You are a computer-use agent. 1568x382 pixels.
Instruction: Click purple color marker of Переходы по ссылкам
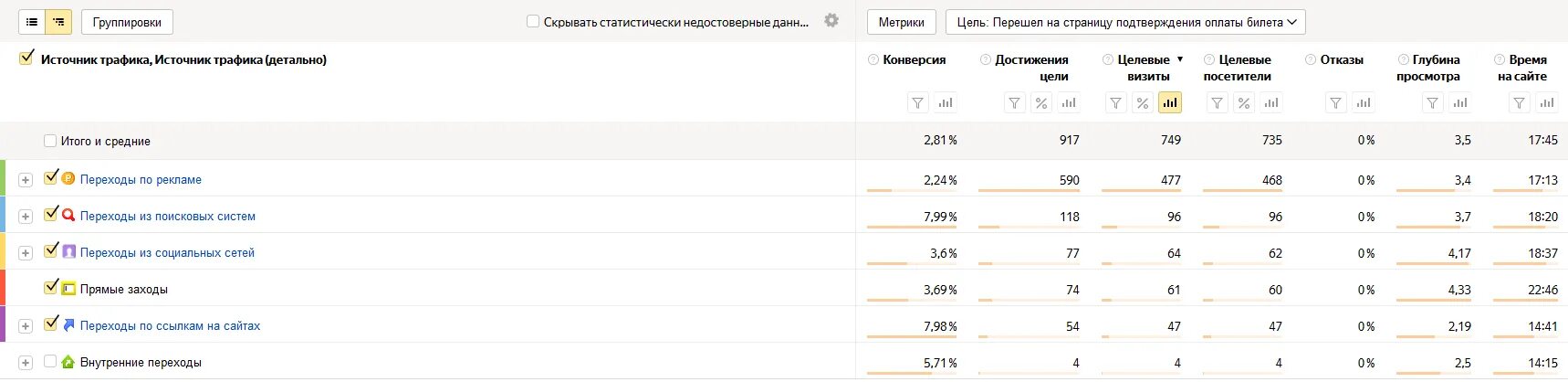pos(3,324)
